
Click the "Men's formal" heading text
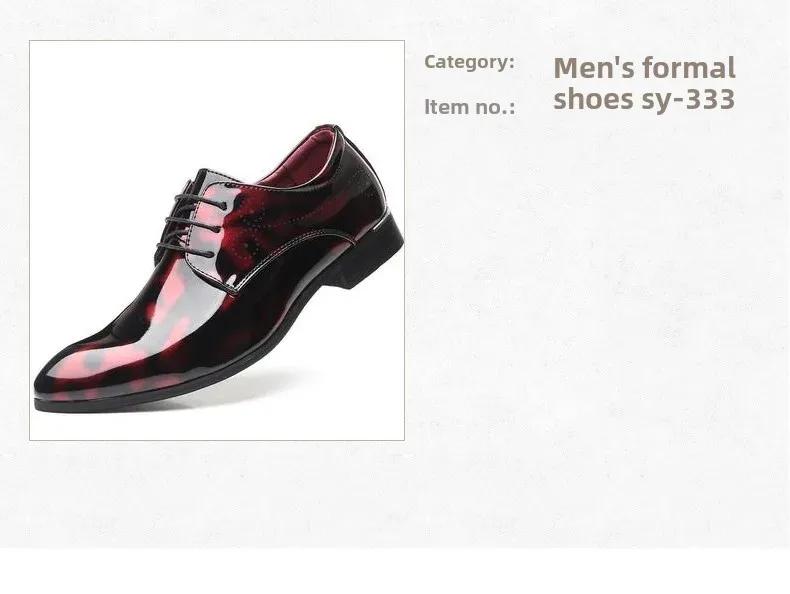(x=644, y=68)
